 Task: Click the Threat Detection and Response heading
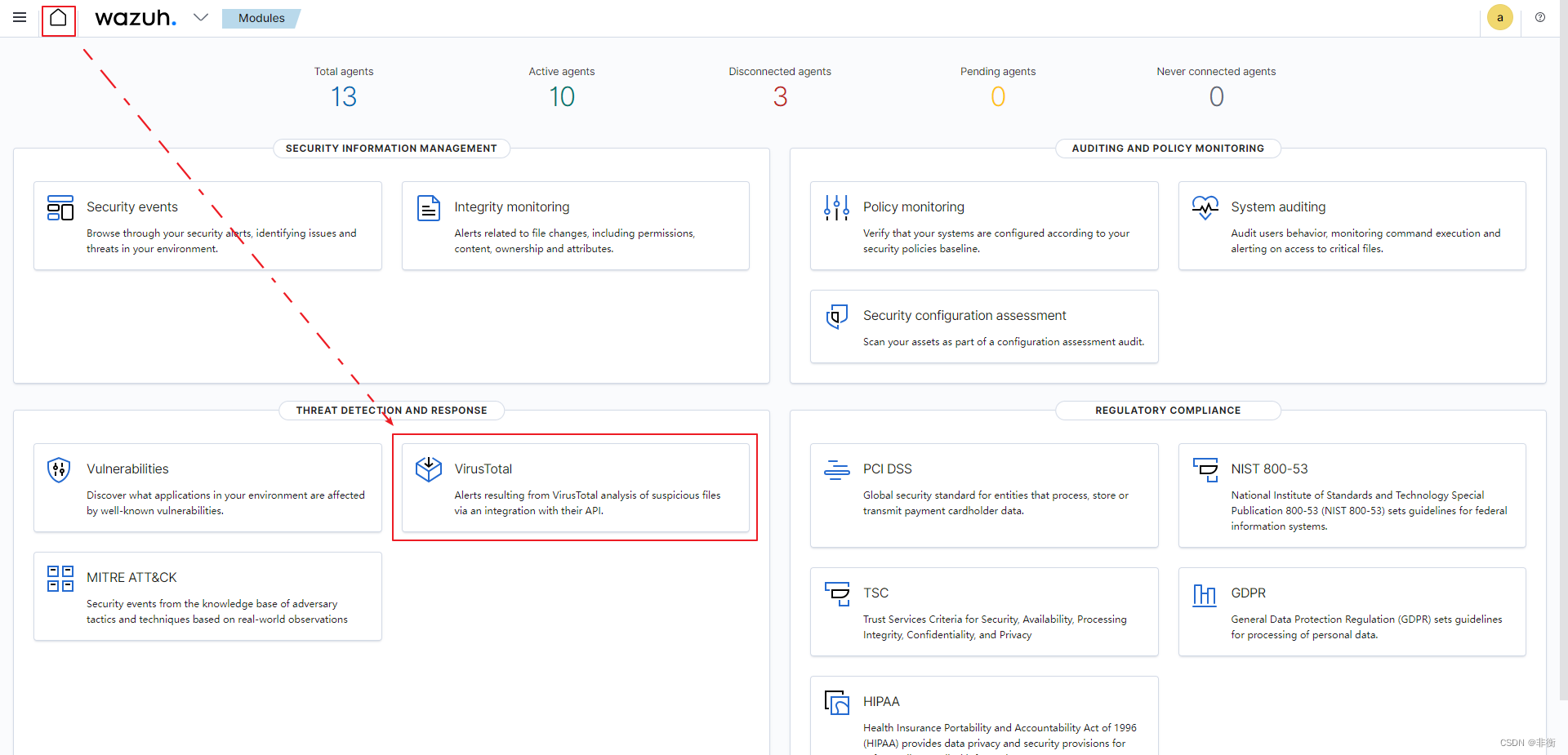tap(391, 411)
